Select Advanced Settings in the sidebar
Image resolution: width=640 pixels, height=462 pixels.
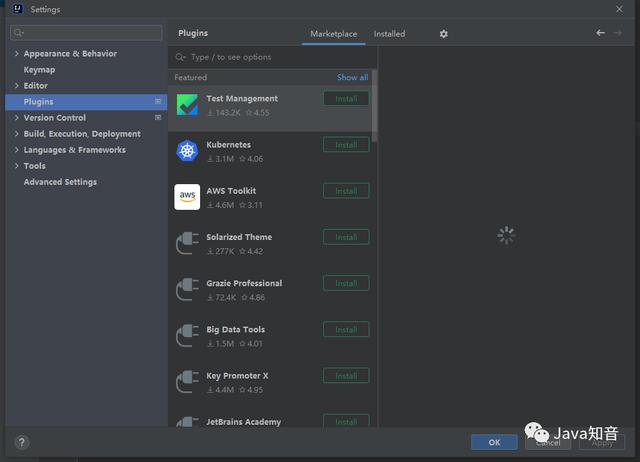pyautogui.click(x=60, y=182)
